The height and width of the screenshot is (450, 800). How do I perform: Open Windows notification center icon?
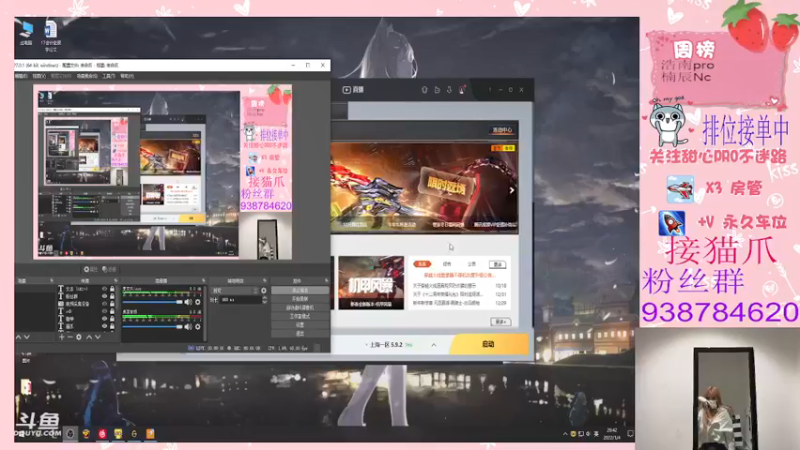630,434
